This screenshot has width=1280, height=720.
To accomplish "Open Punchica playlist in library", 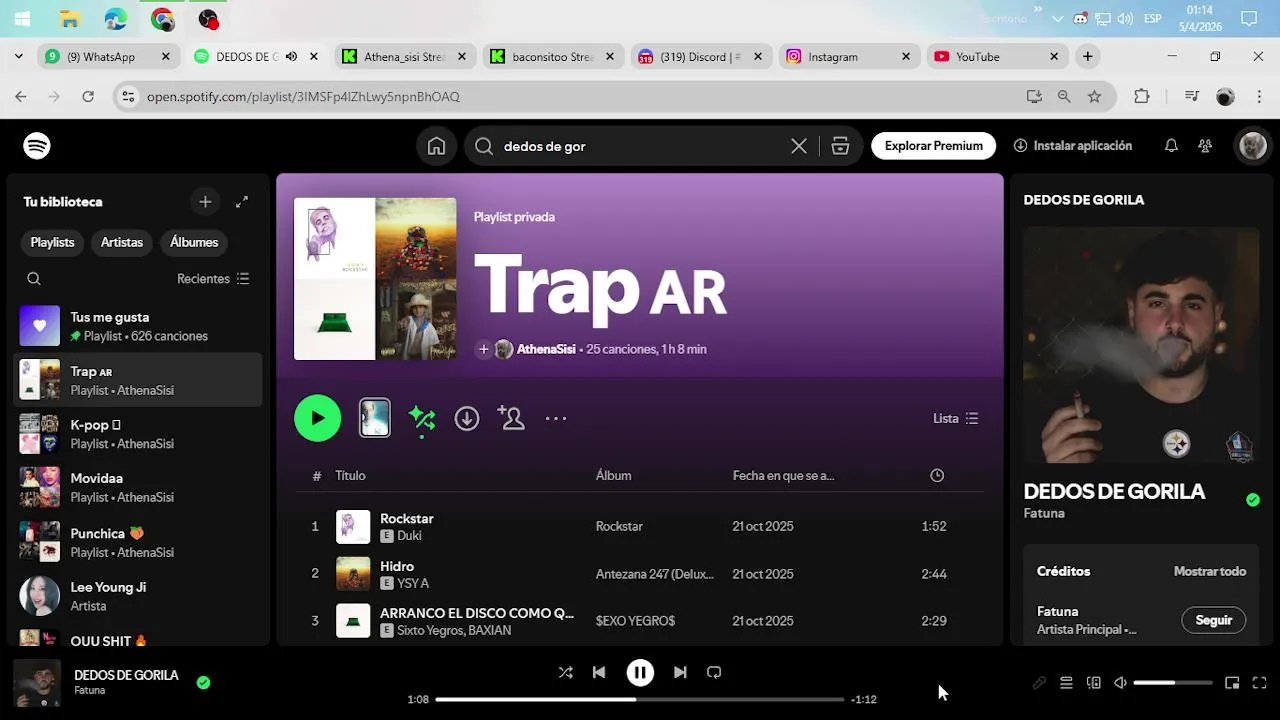I will pyautogui.click(x=139, y=542).
